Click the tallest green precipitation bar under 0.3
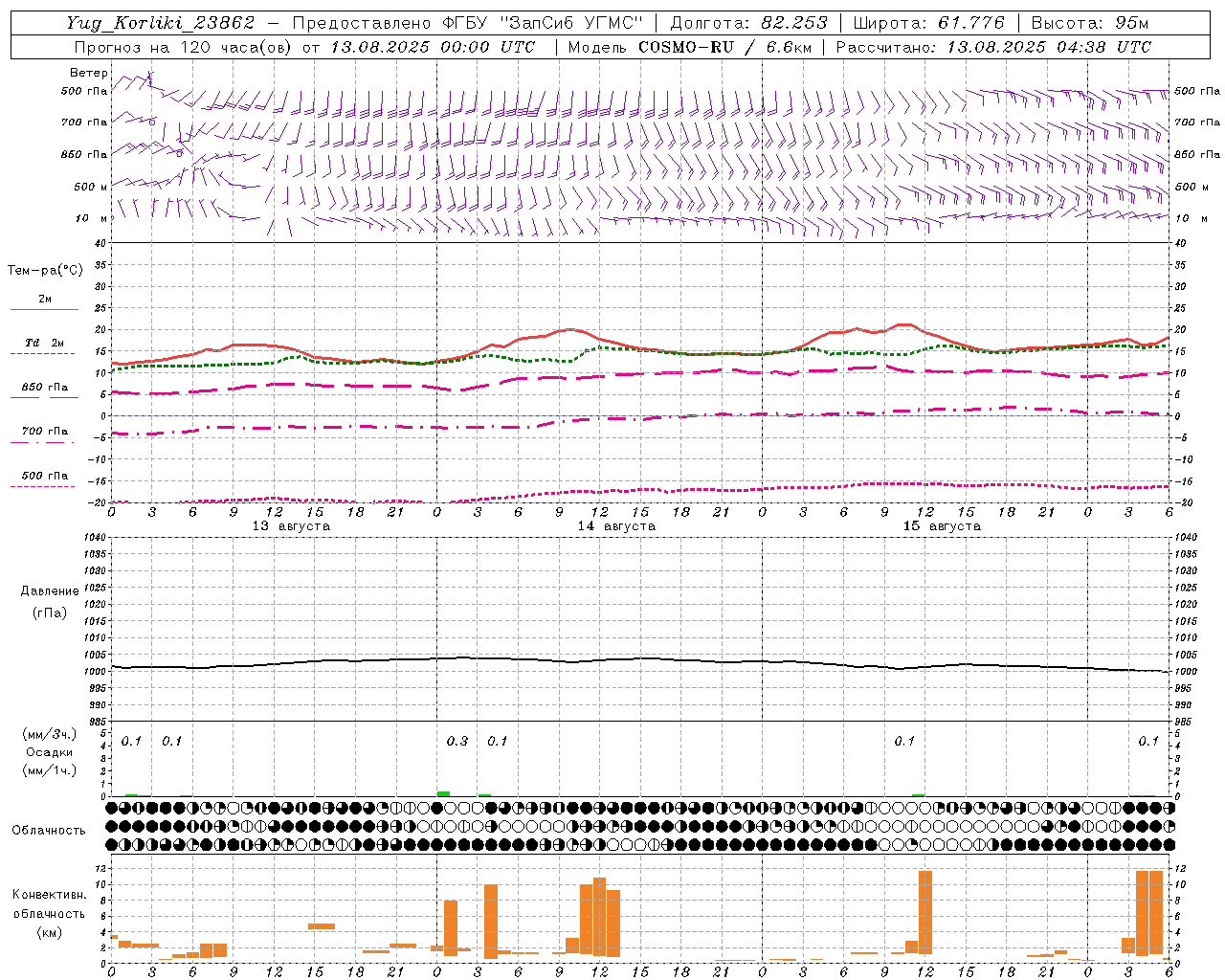Image resolution: width=1225 pixels, height=980 pixels. [443, 793]
